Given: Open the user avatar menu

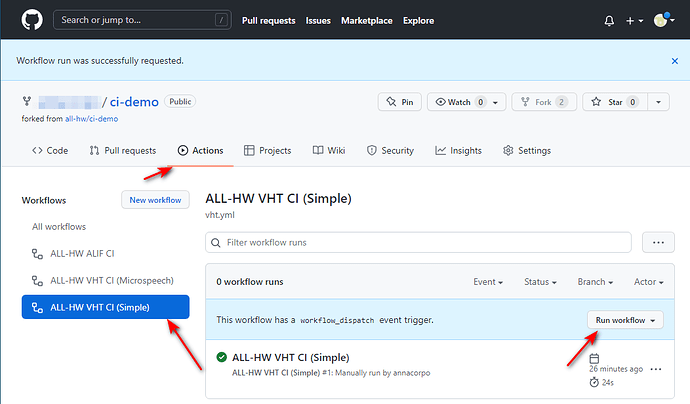Looking at the screenshot, I should click(x=664, y=20).
